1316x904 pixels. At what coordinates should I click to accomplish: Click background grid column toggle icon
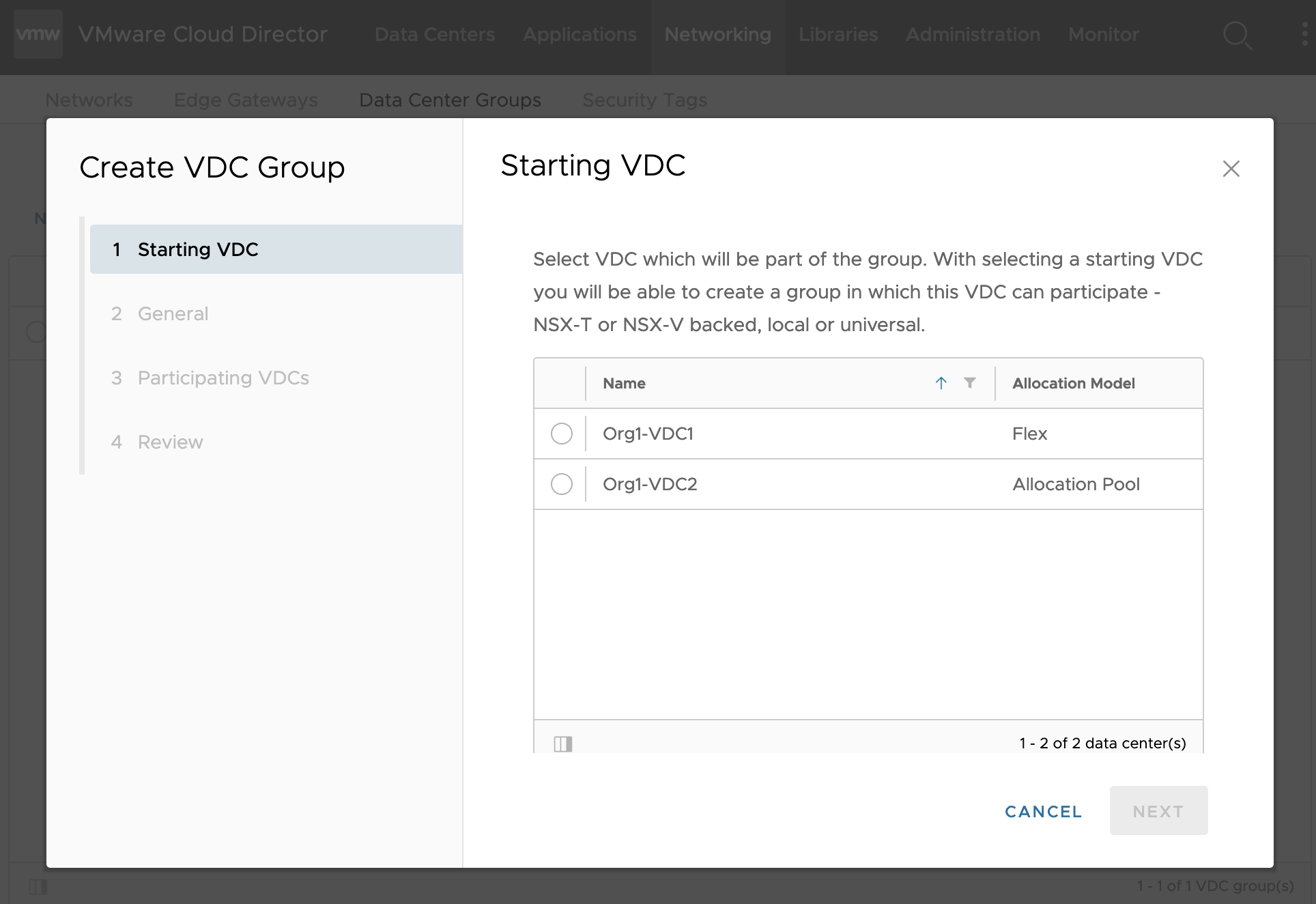(38, 886)
